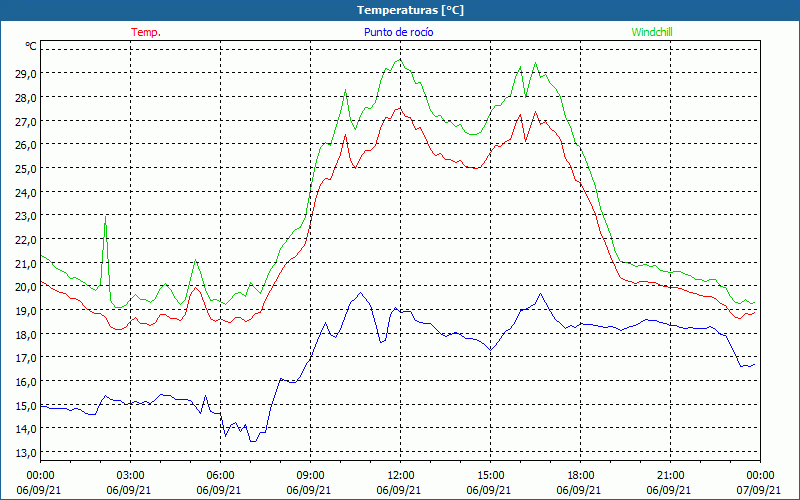Click the 14,0 y-axis value
This screenshot has height=500, width=800.
pyautogui.click(x=26, y=429)
